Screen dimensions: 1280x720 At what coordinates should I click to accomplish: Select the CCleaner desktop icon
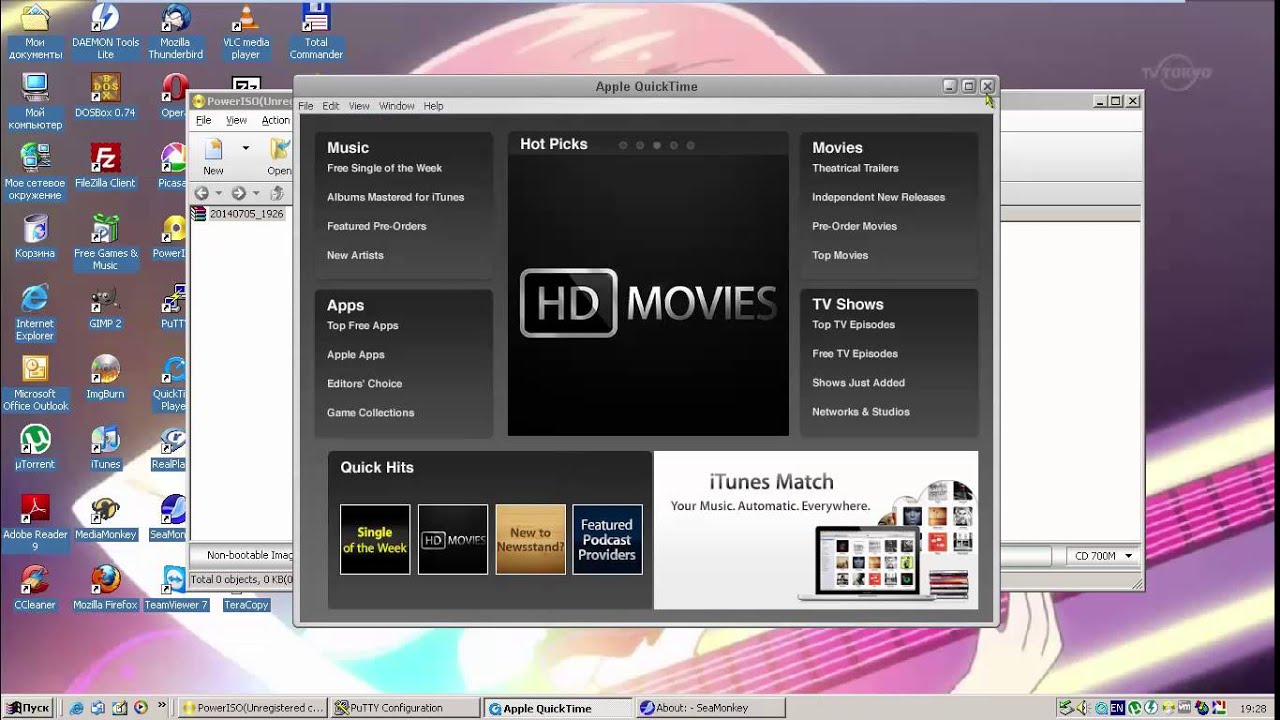pyautogui.click(x=35, y=587)
